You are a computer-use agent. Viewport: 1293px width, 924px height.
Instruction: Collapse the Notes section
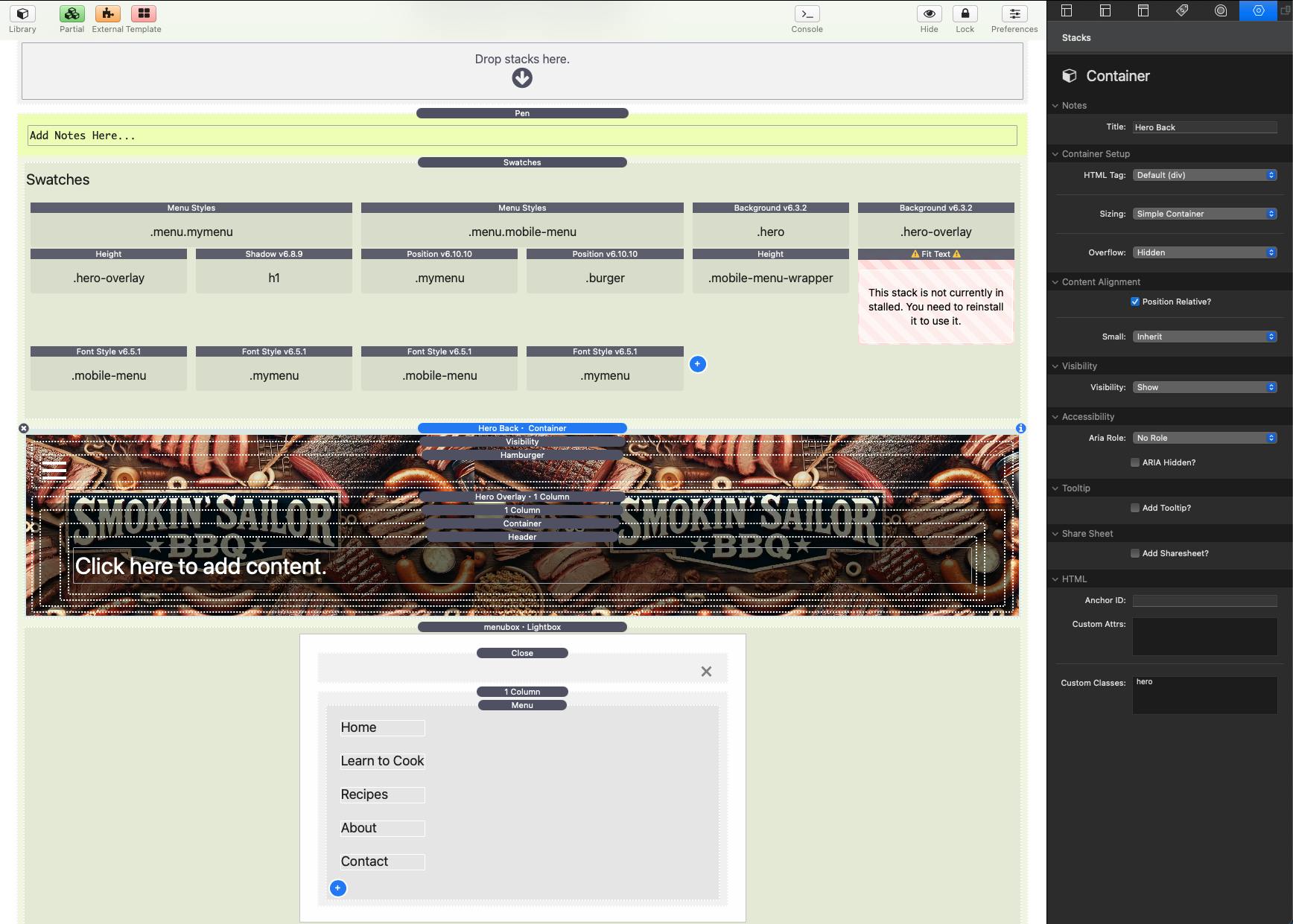click(1055, 106)
